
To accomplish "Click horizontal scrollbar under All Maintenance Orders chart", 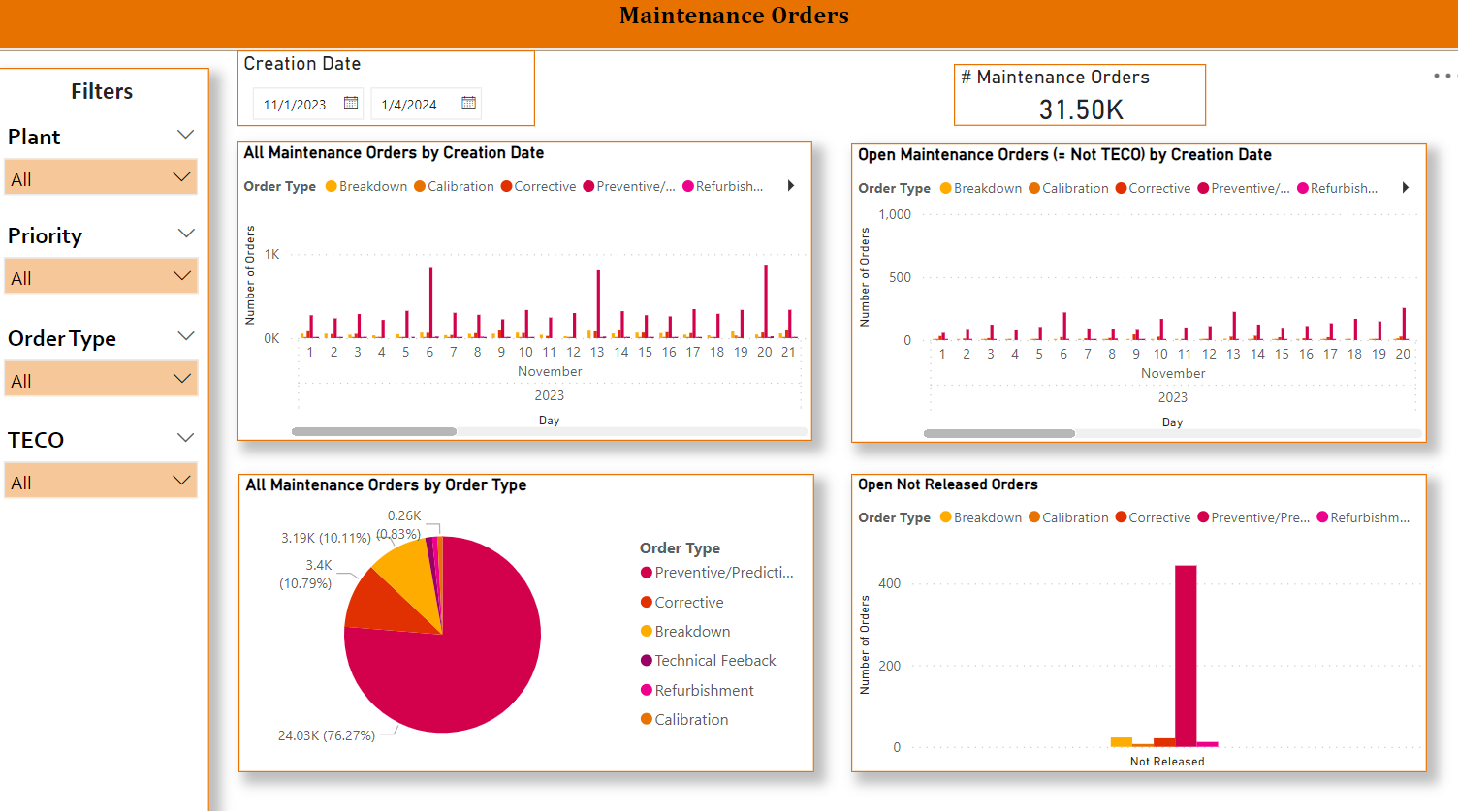I will (x=374, y=431).
